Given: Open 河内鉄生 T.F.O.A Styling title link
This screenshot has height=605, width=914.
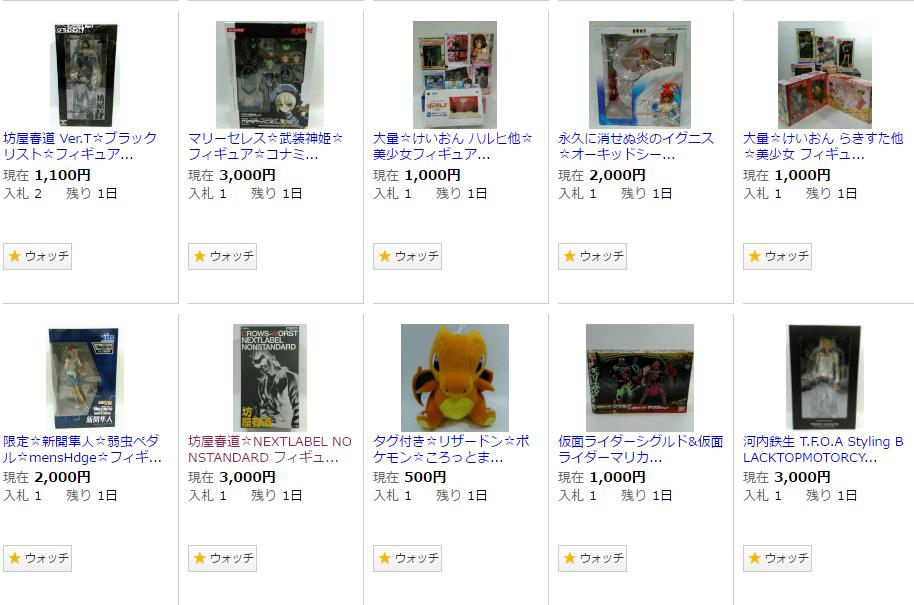Looking at the screenshot, I should [823, 449].
